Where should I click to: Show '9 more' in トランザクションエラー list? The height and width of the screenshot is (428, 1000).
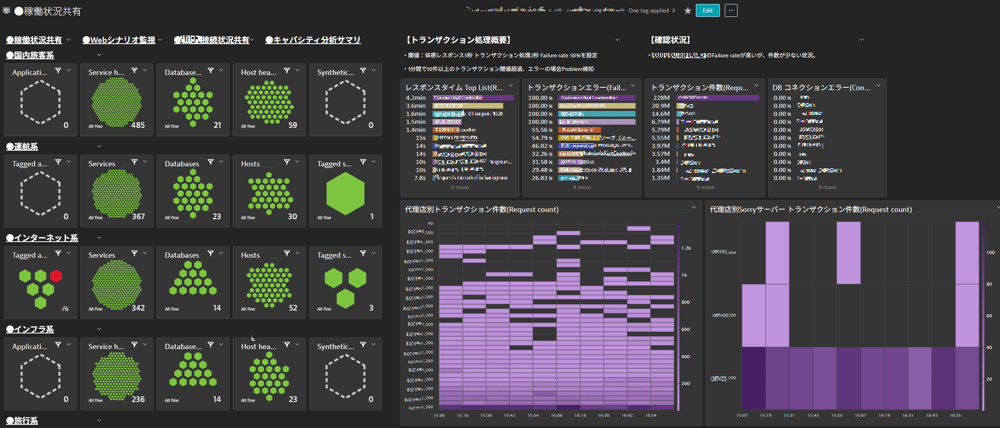click(x=580, y=188)
